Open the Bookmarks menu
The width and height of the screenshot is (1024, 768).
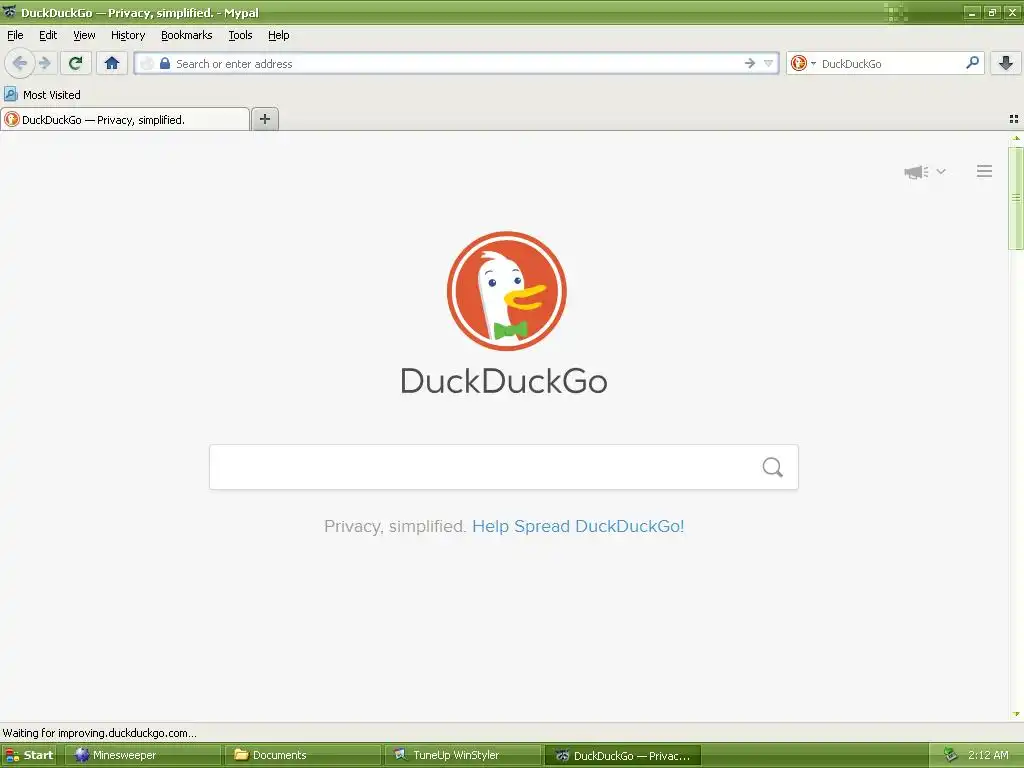pyautogui.click(x=187, y=35)
